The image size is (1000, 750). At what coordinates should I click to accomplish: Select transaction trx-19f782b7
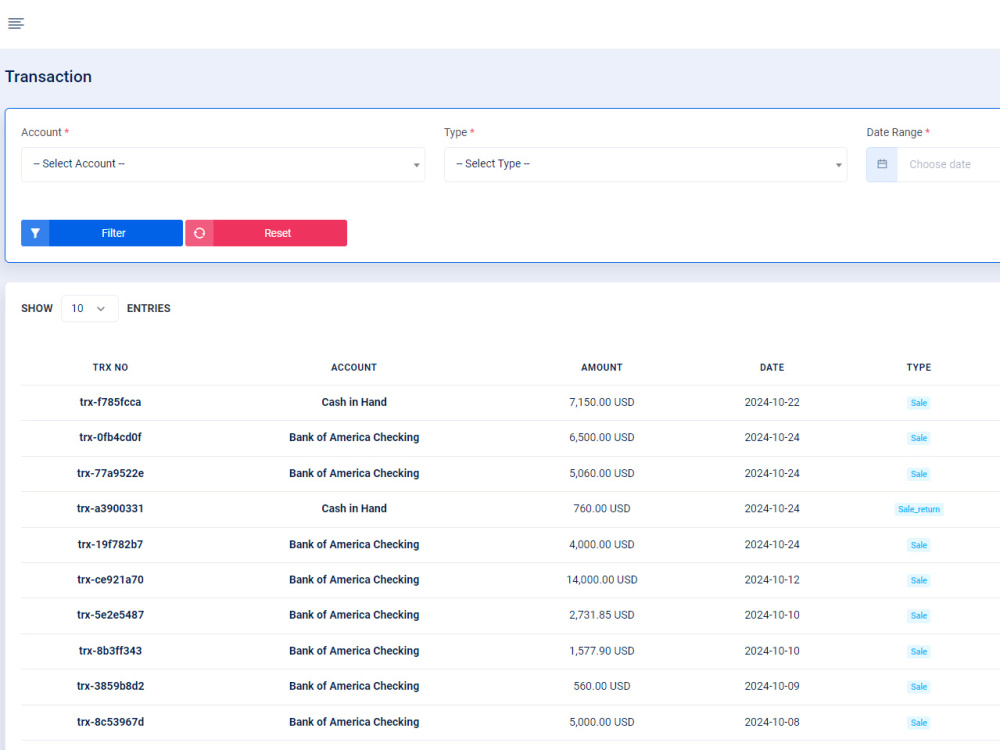tap(110, 545)
